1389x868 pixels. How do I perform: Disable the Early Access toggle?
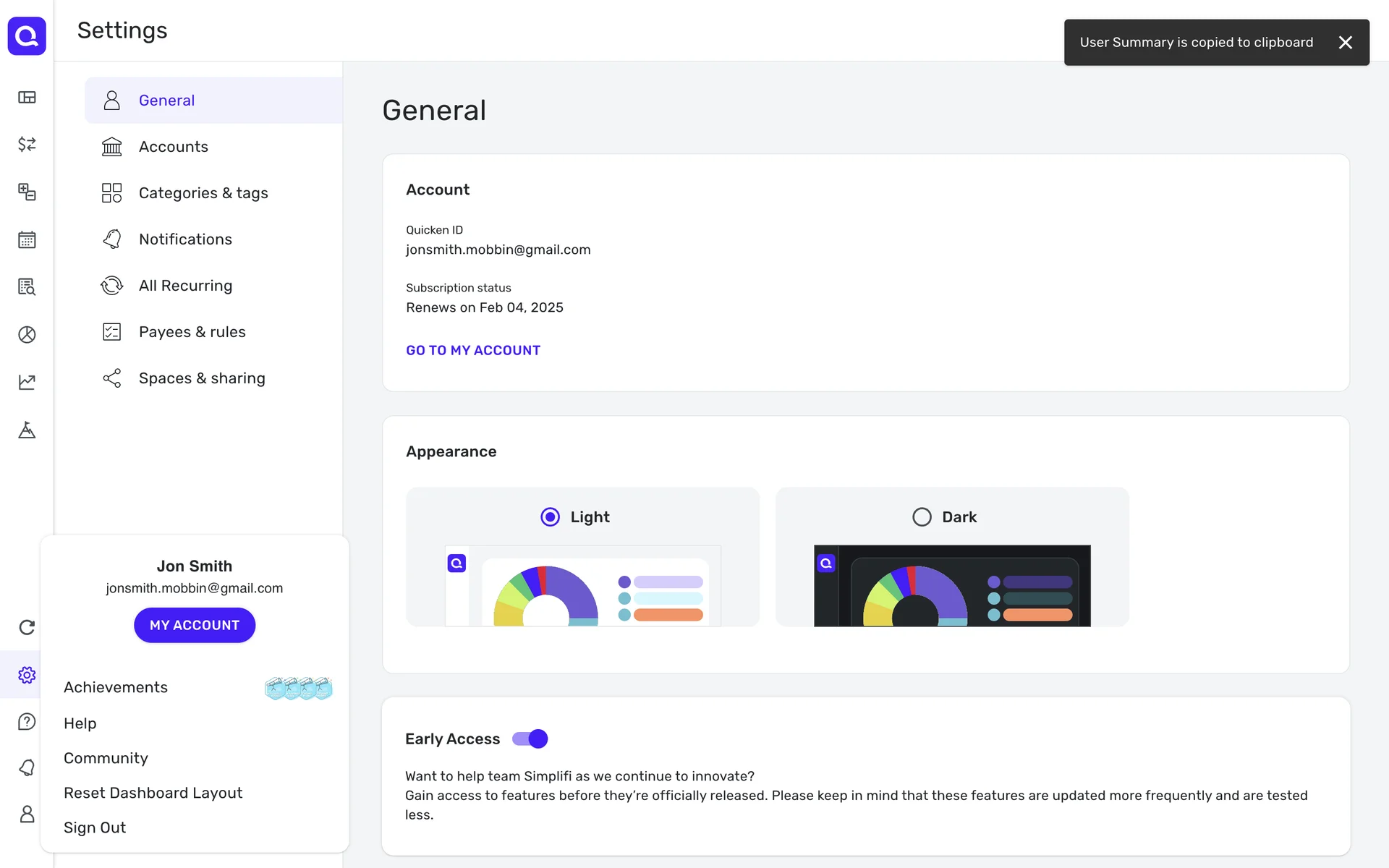click(530, 739)
